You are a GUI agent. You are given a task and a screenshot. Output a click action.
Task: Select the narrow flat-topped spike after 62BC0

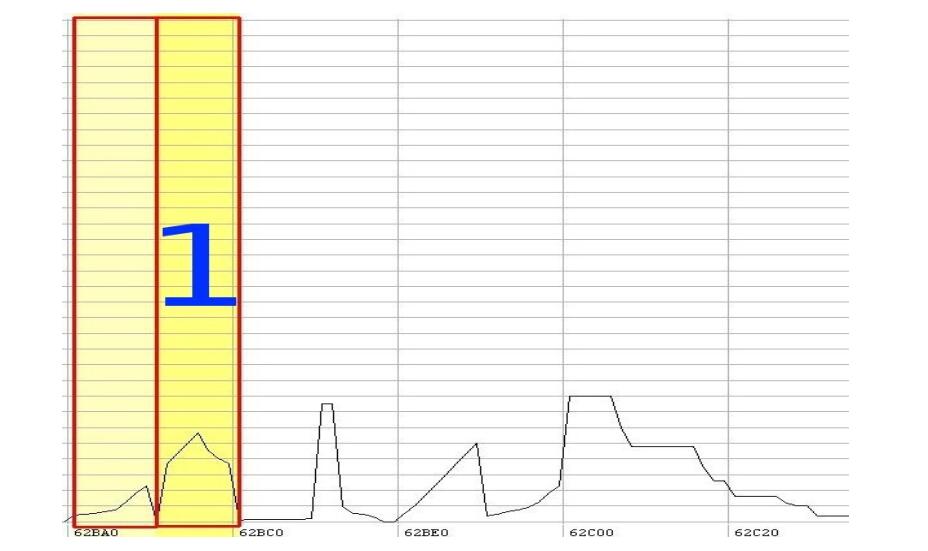[x=327, y=404]
